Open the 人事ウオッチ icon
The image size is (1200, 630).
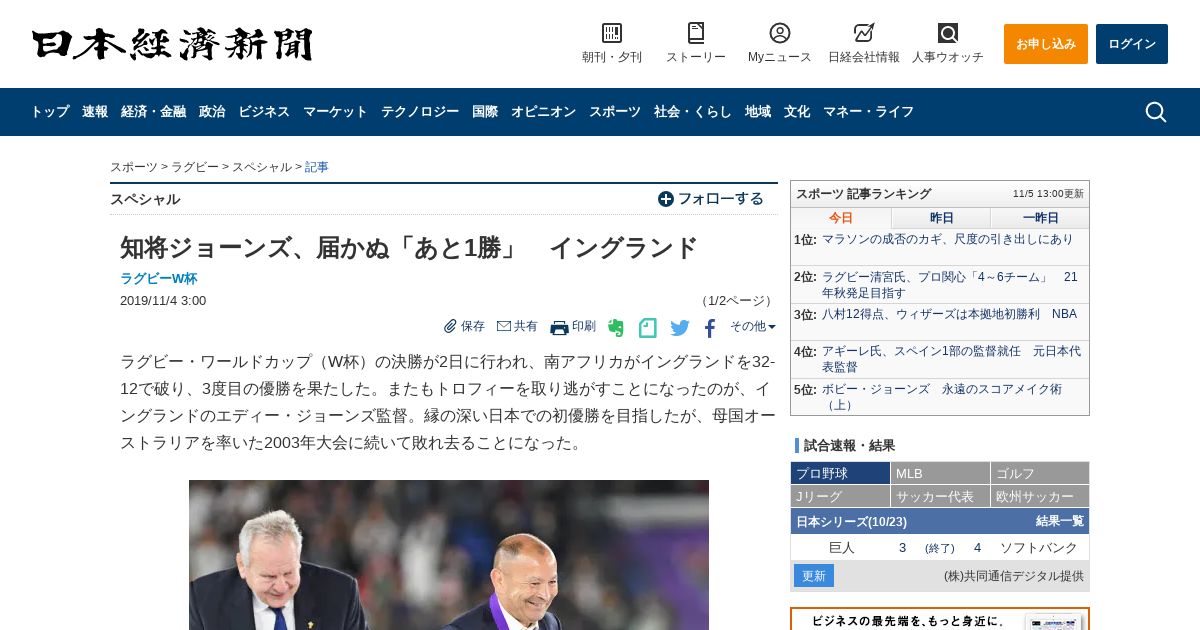point(948,33)
